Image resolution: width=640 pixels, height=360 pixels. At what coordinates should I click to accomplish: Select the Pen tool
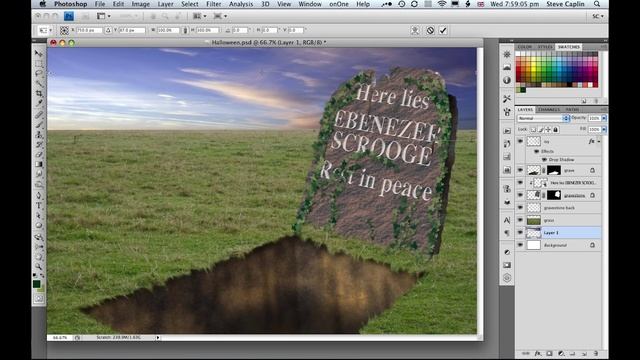[x=39, y=195]
